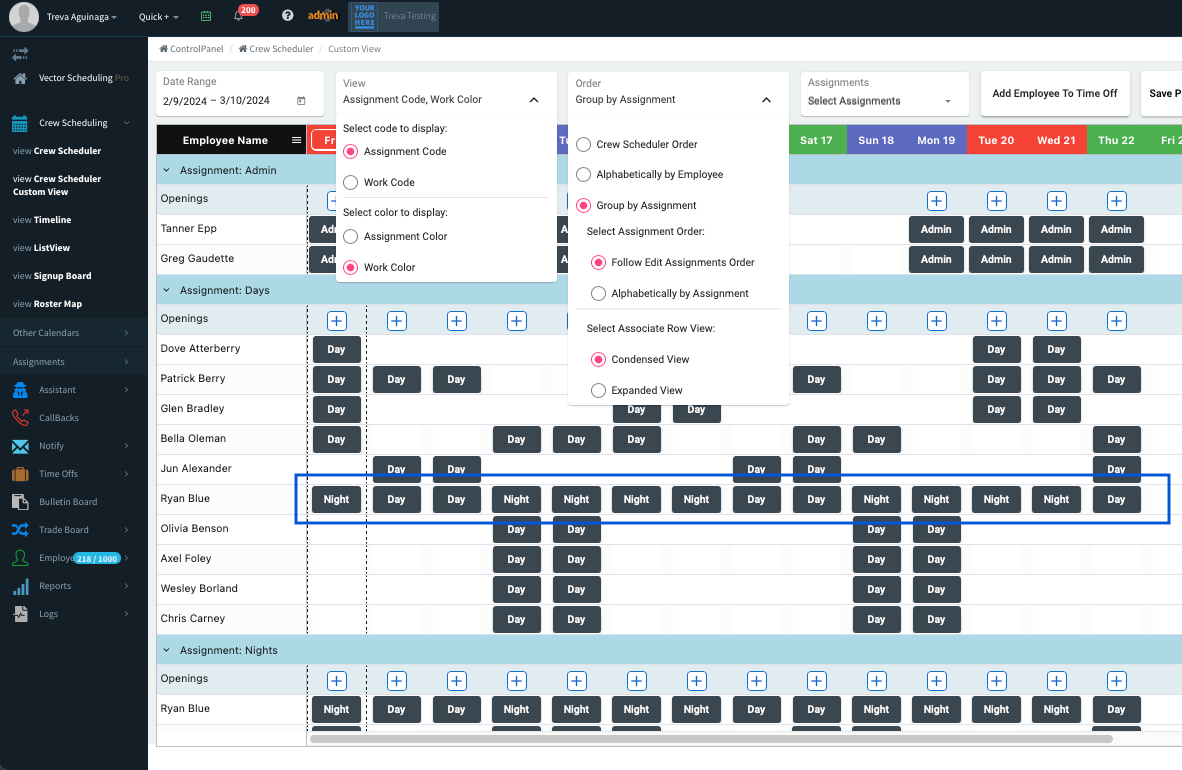Select Assignment Color radio option
This screenshot has height=770, width=1182.
(350, 237)
